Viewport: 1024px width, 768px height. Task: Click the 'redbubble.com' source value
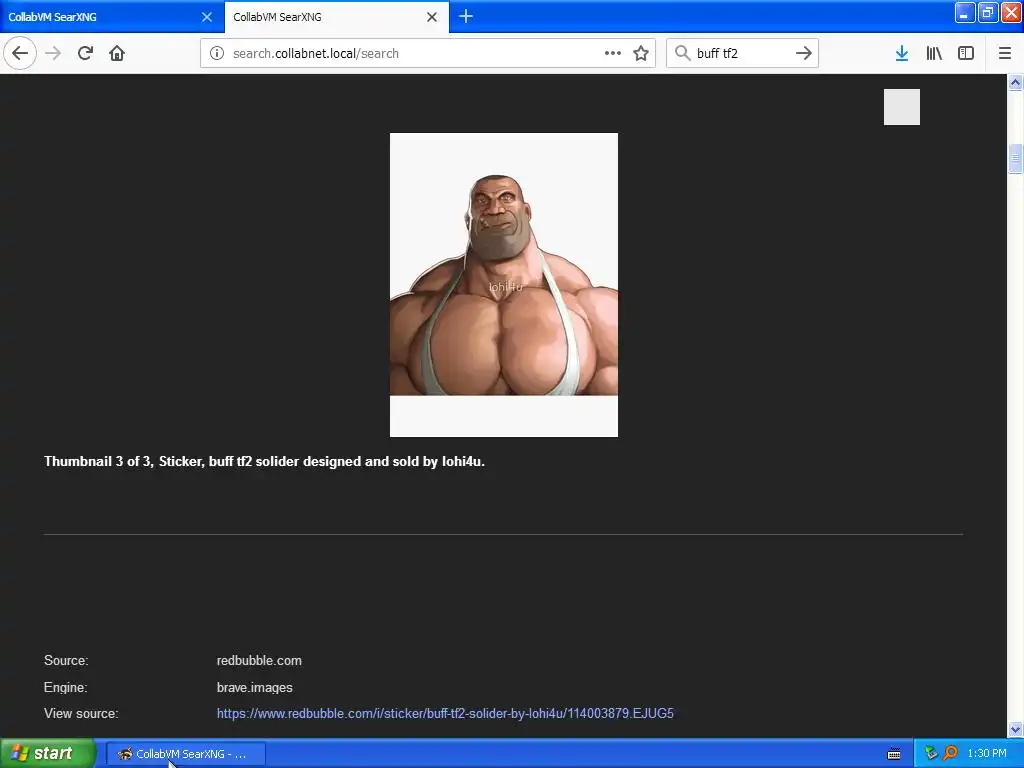point(259,660)
